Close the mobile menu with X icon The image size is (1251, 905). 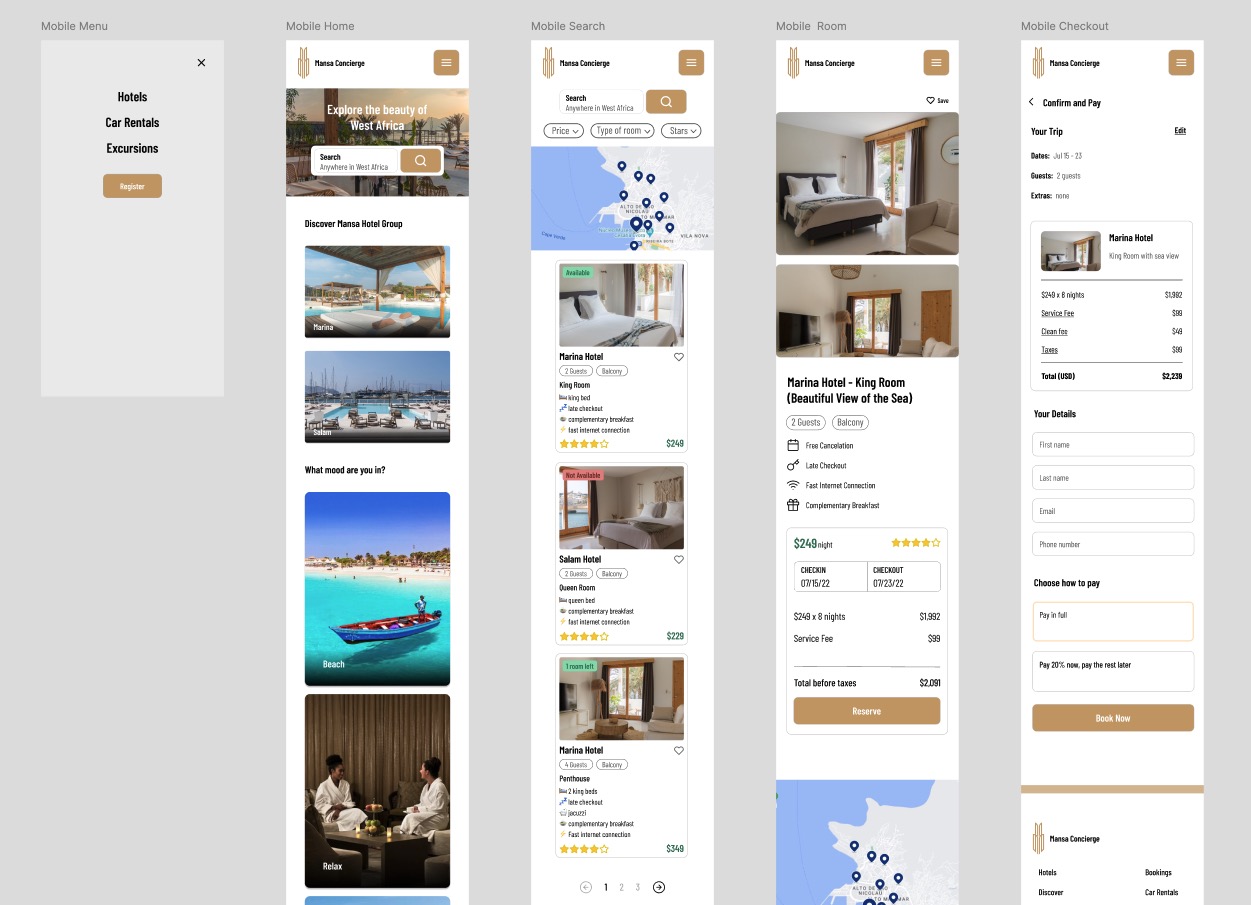click(201, 63)
